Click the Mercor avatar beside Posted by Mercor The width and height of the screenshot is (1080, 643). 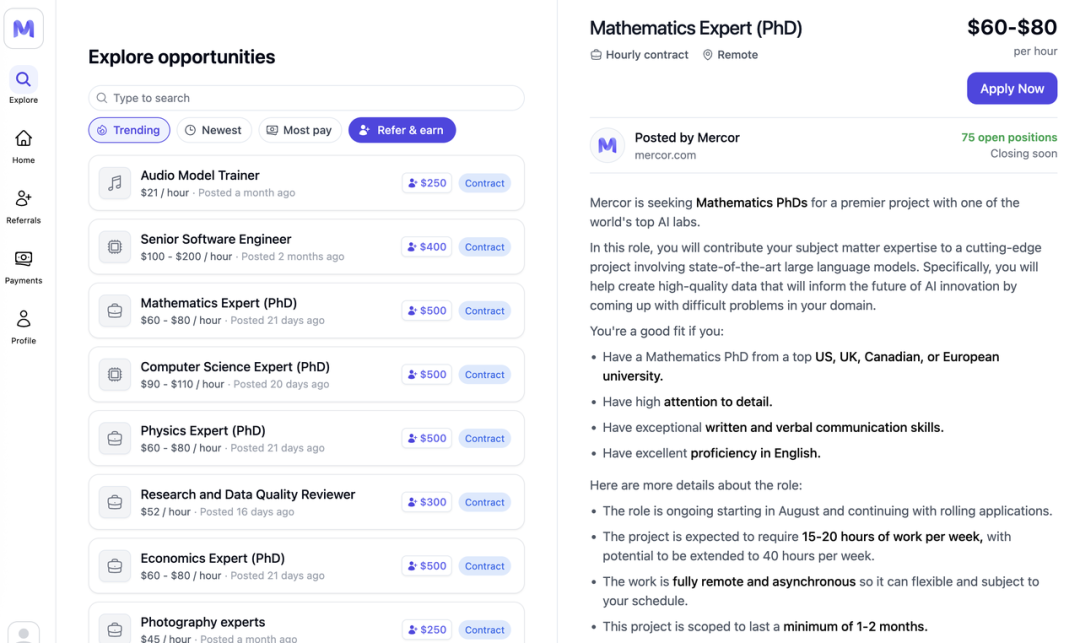(x=607, y=145)
